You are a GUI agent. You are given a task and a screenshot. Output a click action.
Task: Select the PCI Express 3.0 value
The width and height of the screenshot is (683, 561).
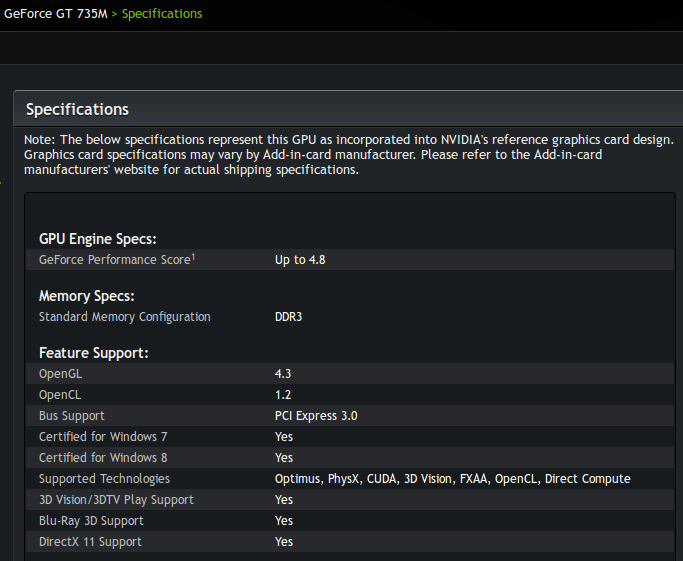316,416
